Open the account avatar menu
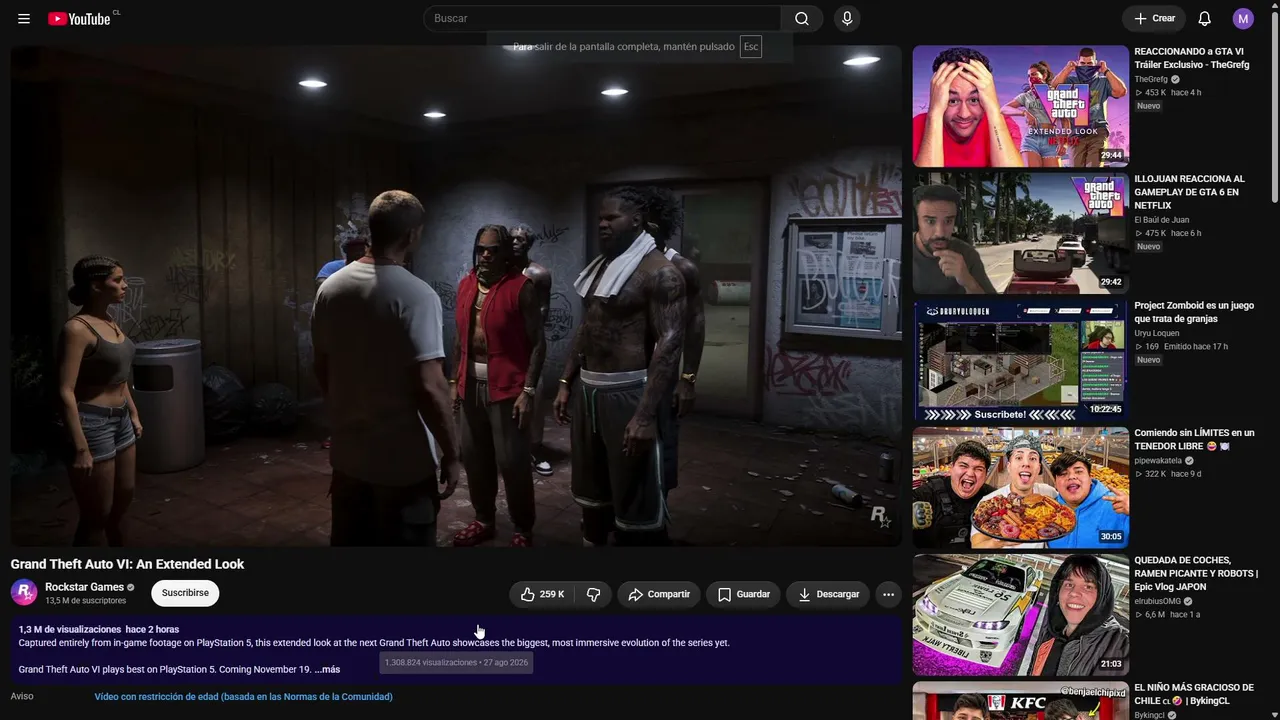The image size is (1280, 720). pyautogui.click(x=1243, y=19)
